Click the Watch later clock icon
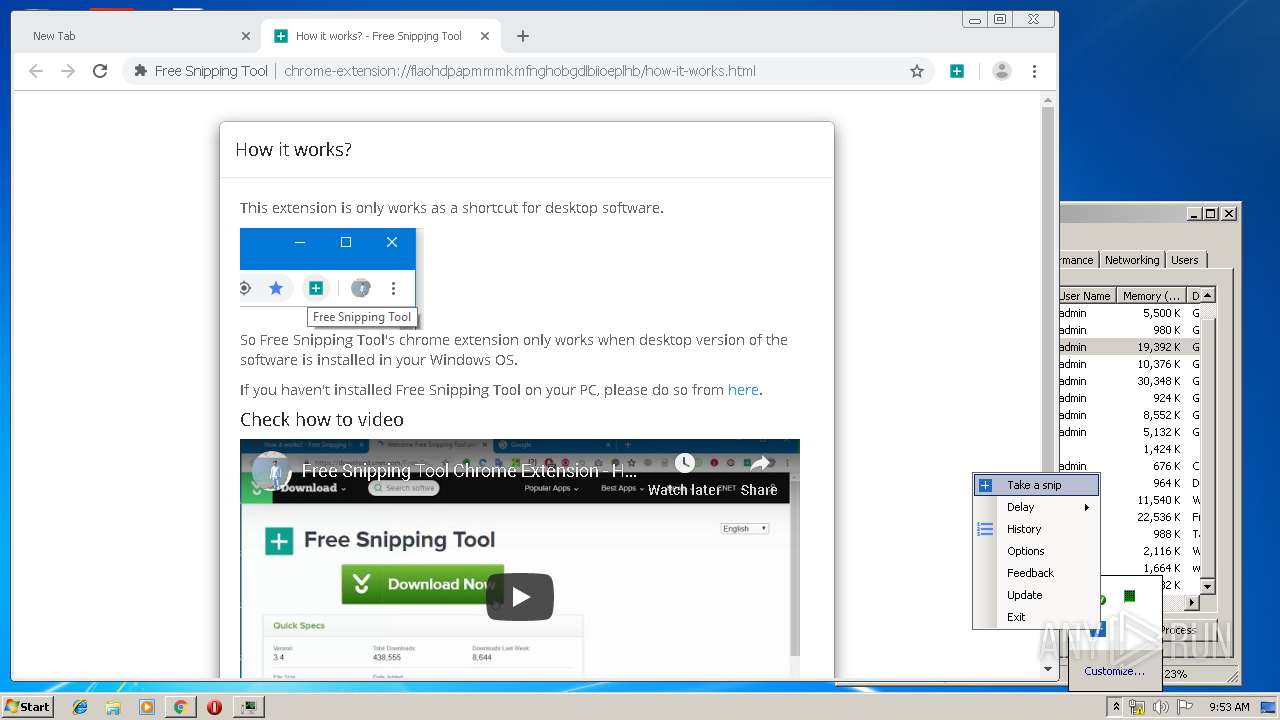Screen dimensions: 1280x720 tap(684, 463)
